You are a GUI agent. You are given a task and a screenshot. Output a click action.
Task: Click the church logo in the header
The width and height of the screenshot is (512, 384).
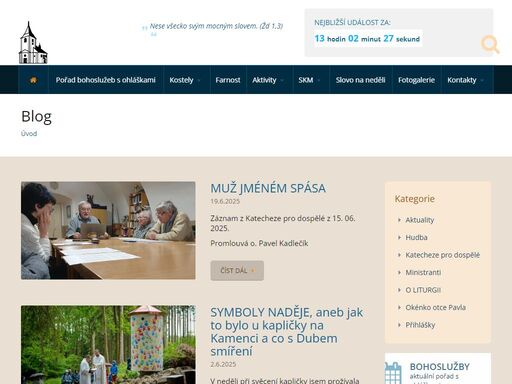tap(33, 42)
